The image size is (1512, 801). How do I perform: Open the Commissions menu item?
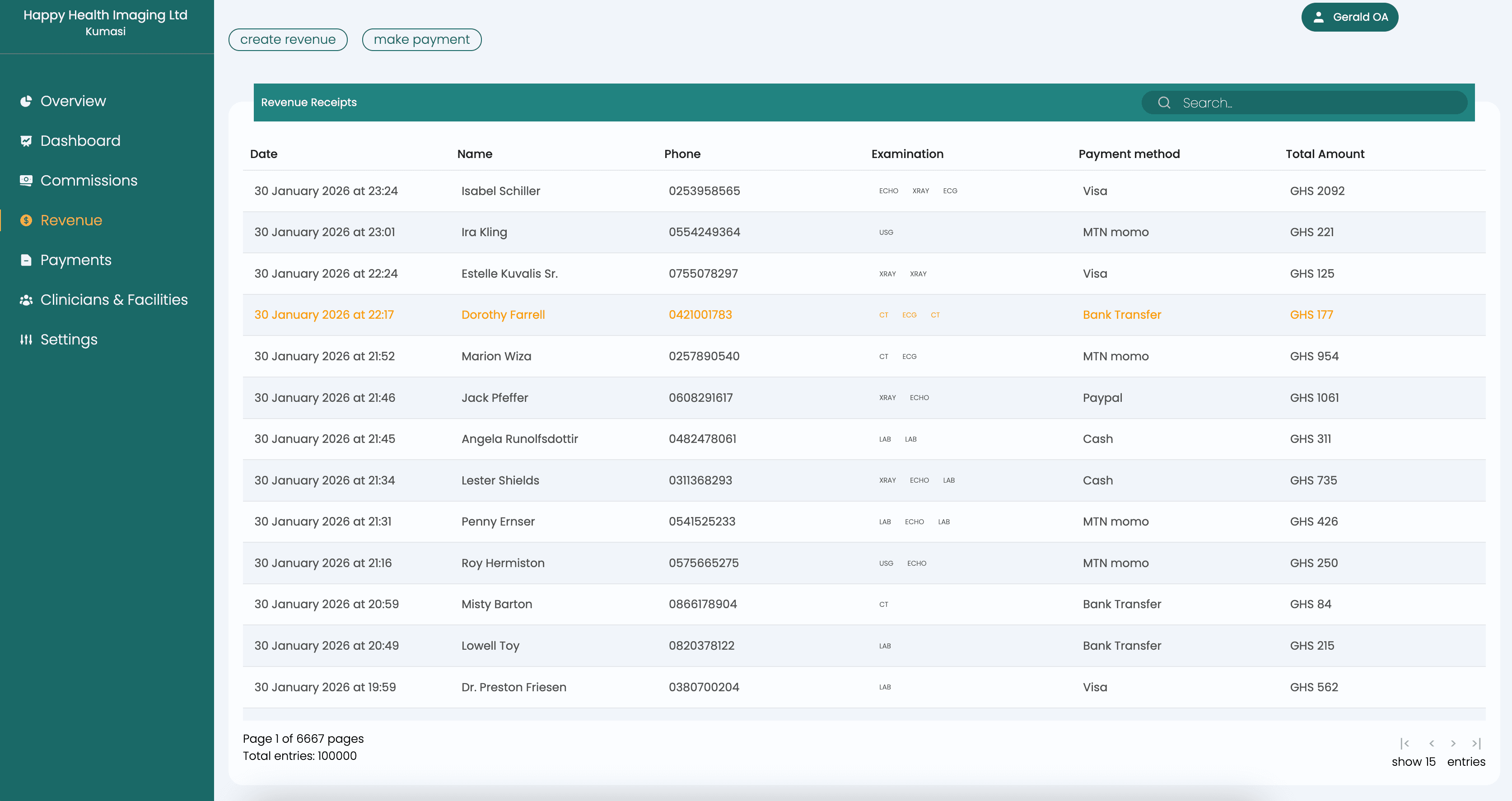pos(89,181)
